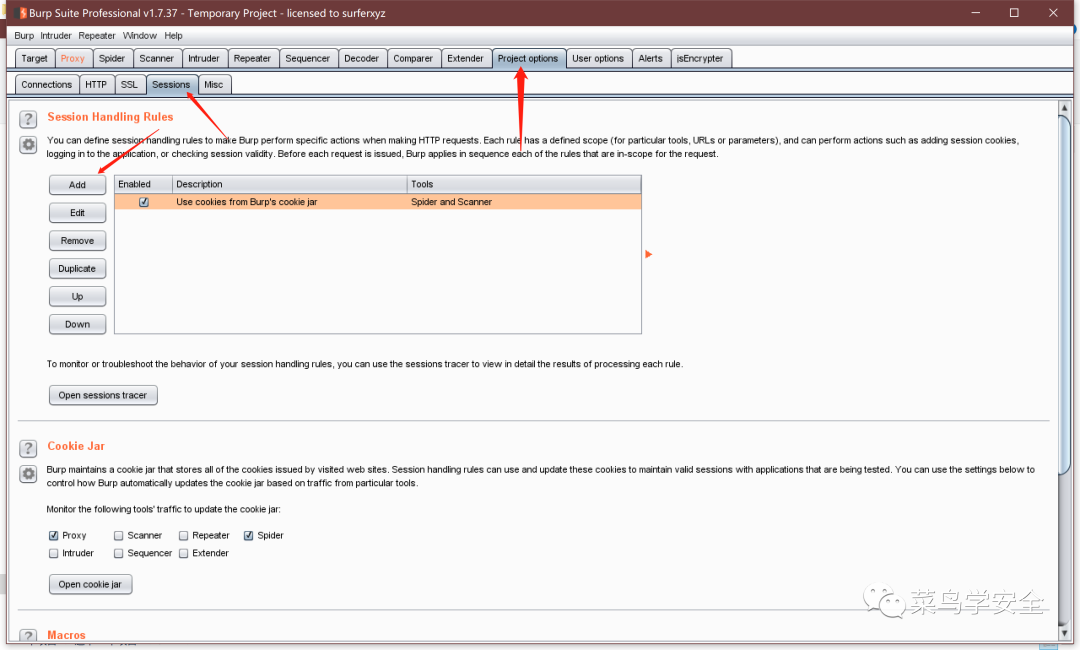Open the SSL sub-tab

[x=129, y=85]
